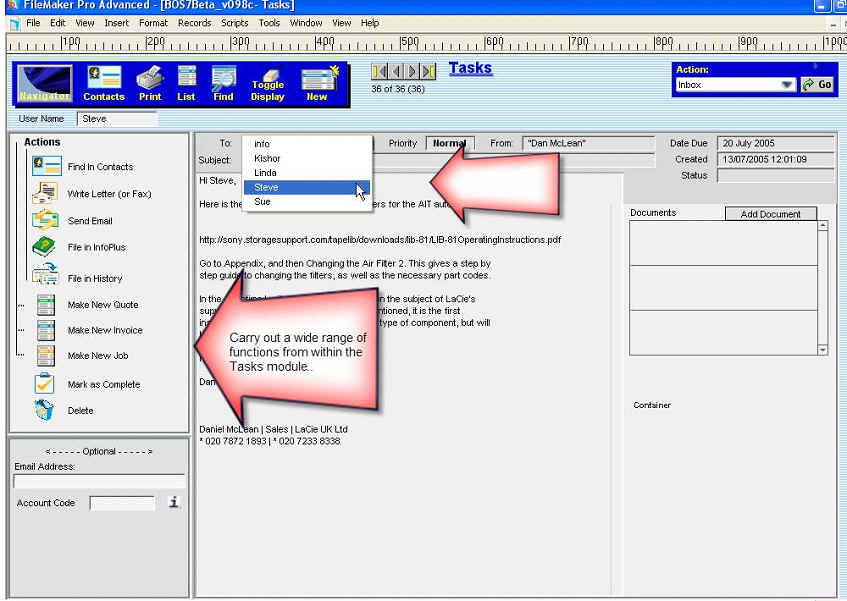
Task: Click the Container label text
Action: click(x=652, y=405)
